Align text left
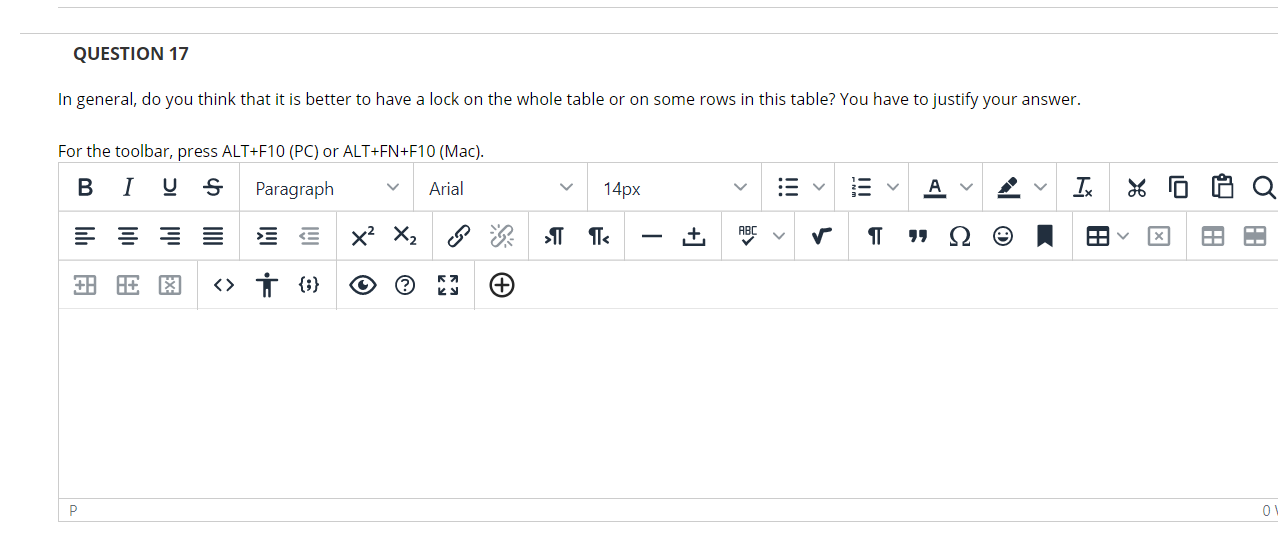Image resolution: width=1278 pixels, height=555 pixels. click(85, 237)
